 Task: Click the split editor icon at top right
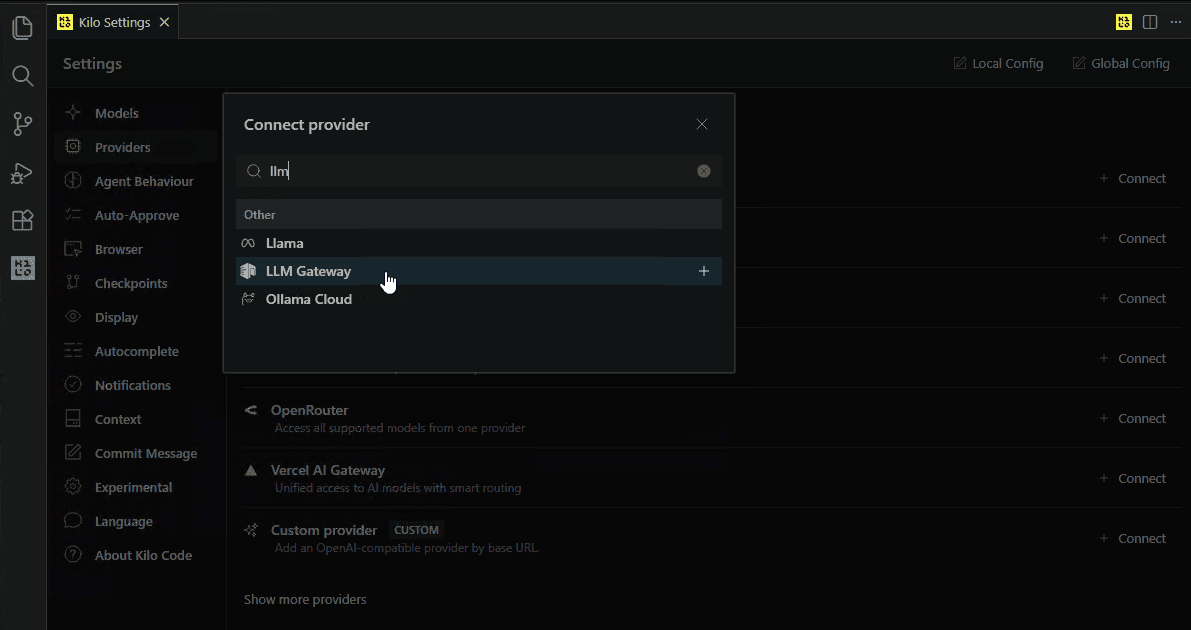pos(1150,22)
